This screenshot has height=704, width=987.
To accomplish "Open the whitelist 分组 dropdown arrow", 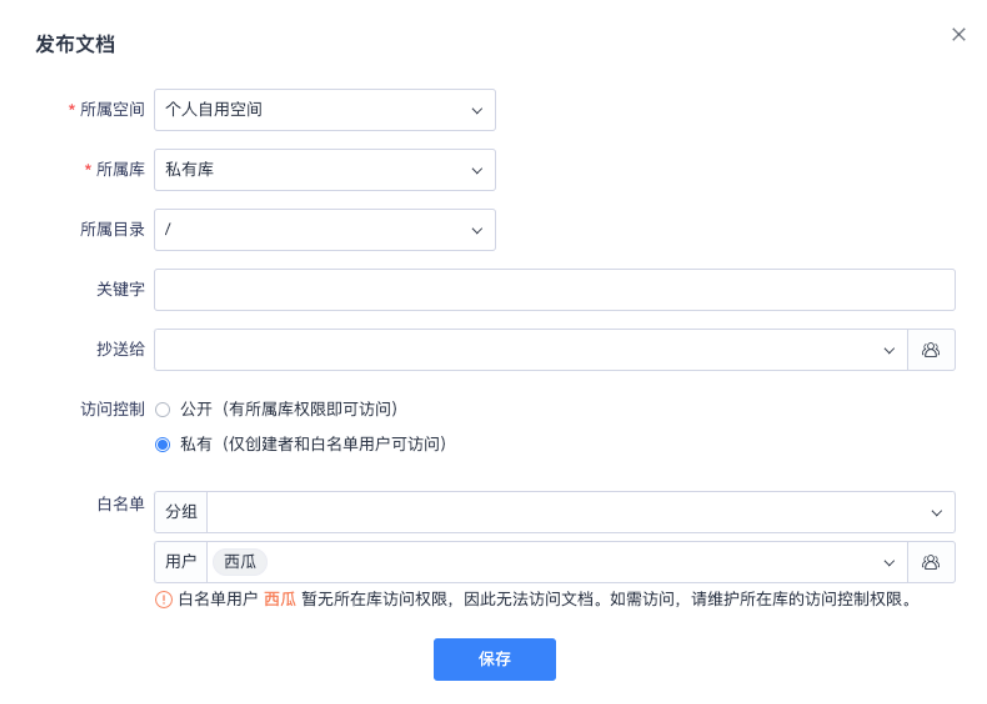I will [937, 513].
